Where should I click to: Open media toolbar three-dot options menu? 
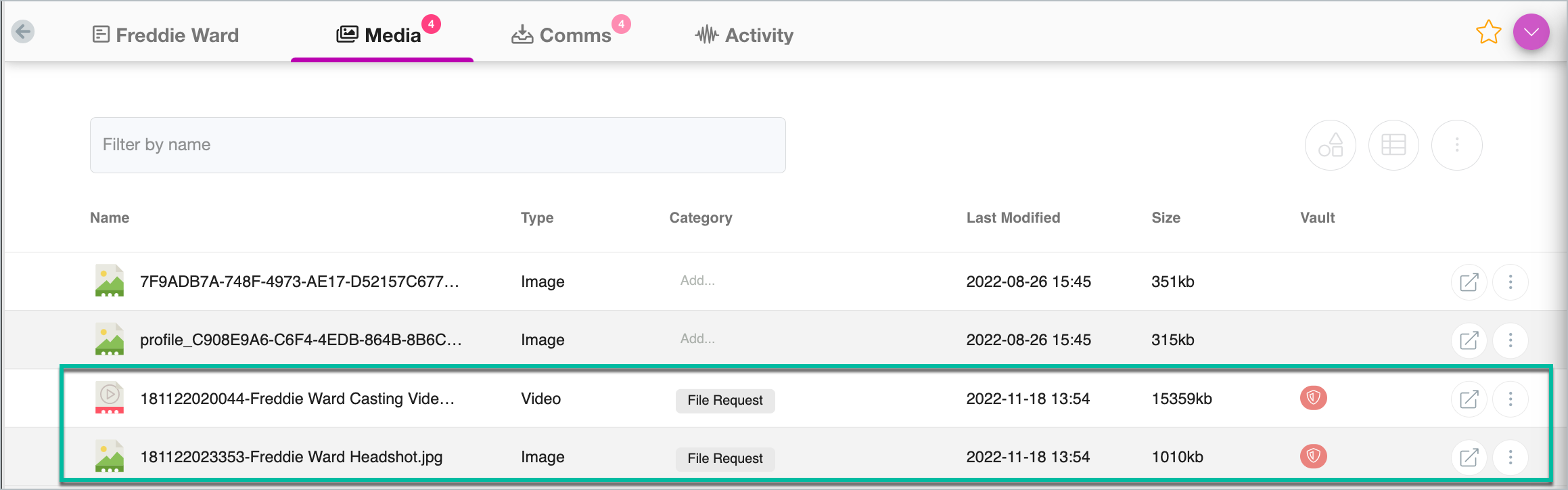coord(1457,146)
